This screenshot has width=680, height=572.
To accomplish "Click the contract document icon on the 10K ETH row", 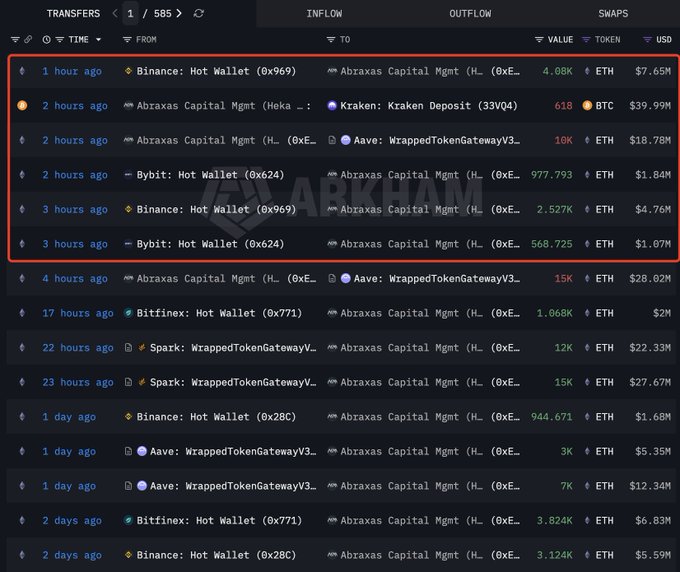I will [332, 140].
